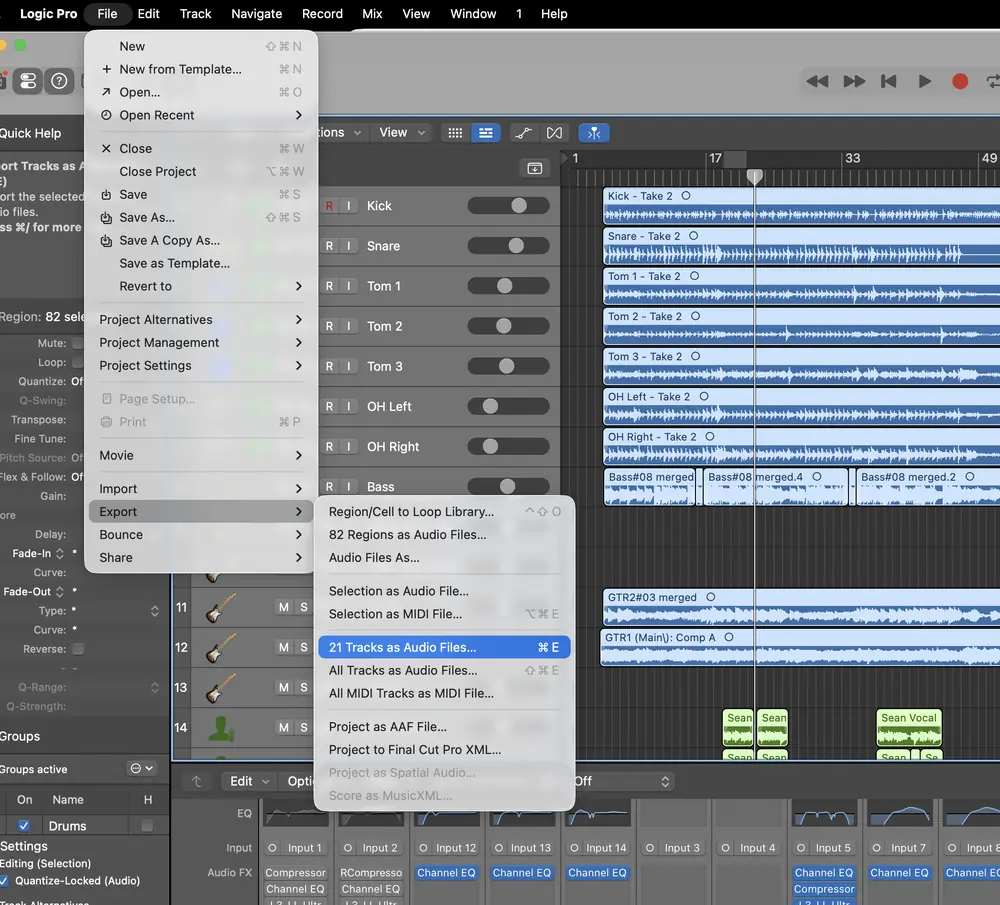
Task: Click Save As in File menu
Action: 201,217
